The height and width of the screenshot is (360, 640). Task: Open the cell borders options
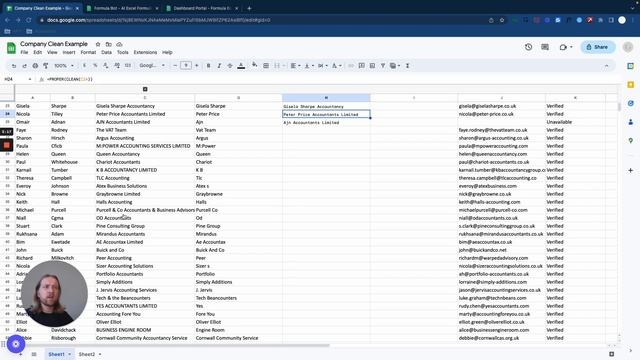(266, 66)
